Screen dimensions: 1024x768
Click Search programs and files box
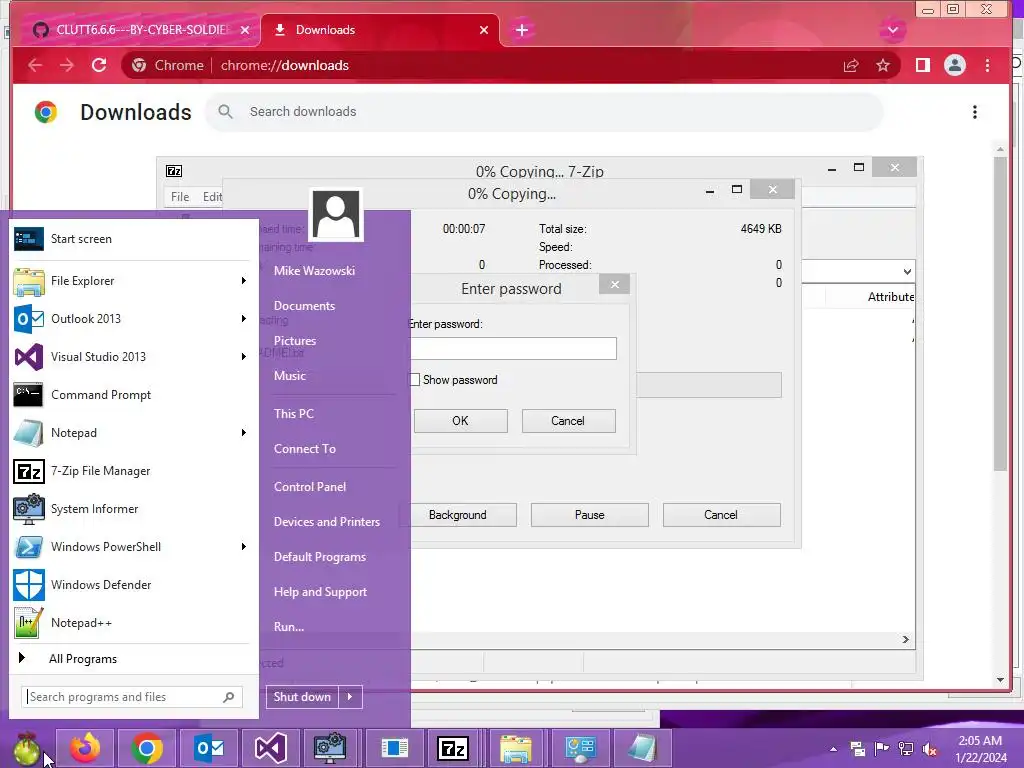(132, 697)
